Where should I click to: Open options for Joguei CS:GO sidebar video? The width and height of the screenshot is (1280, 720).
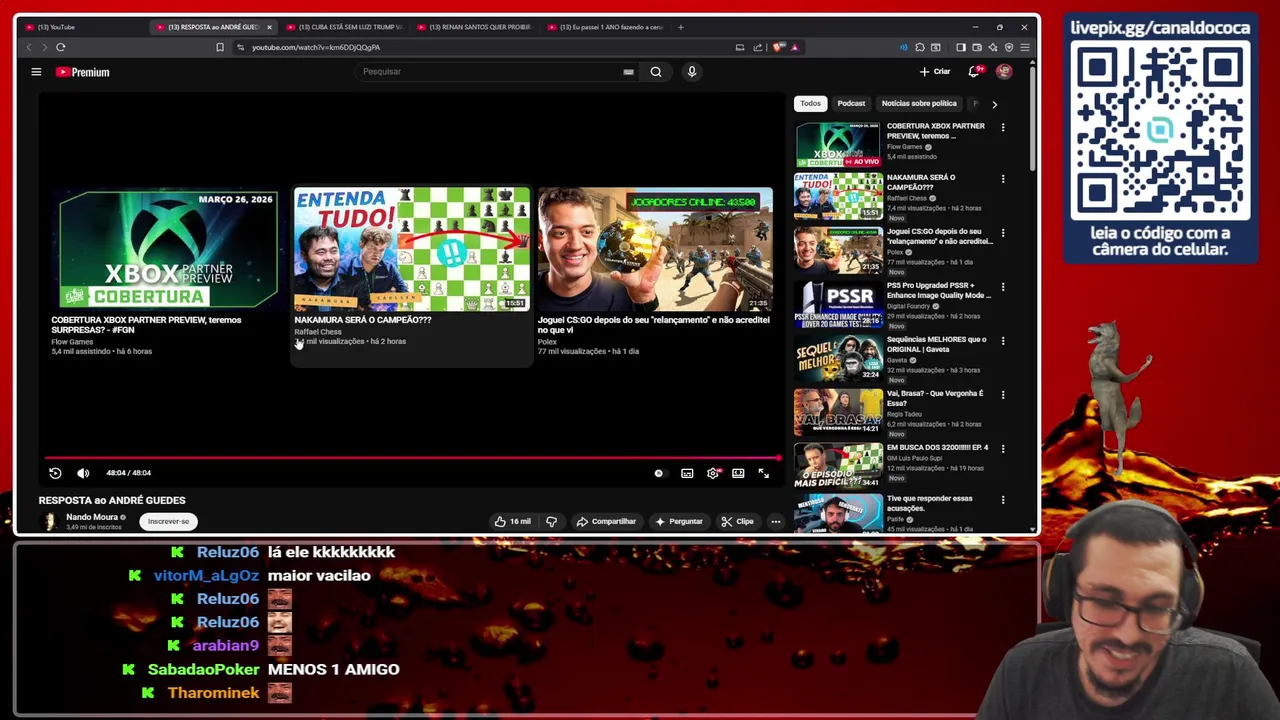point(1003,233)
